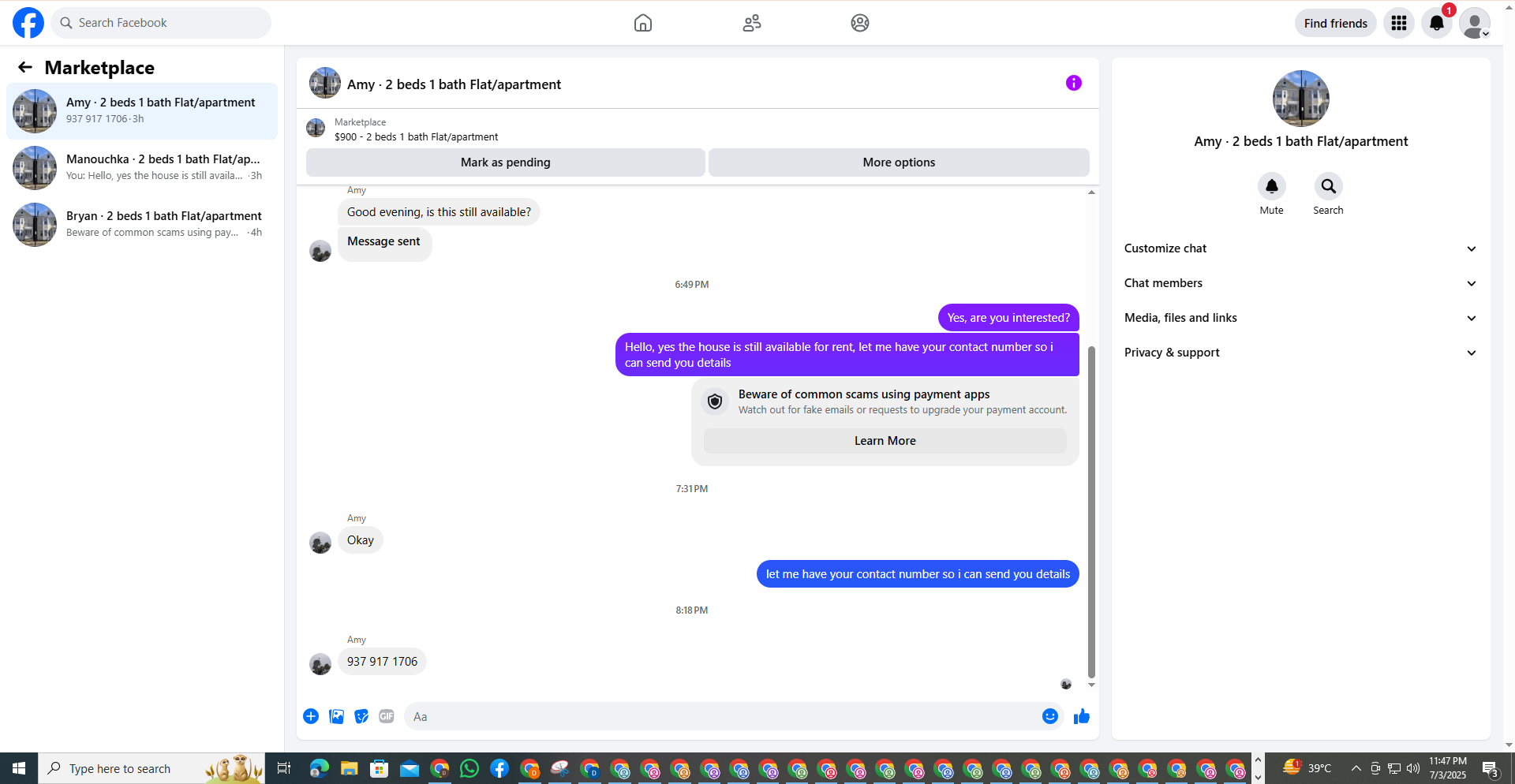
Task: Open conversation information purple icon
Action: coord(1074,83)
